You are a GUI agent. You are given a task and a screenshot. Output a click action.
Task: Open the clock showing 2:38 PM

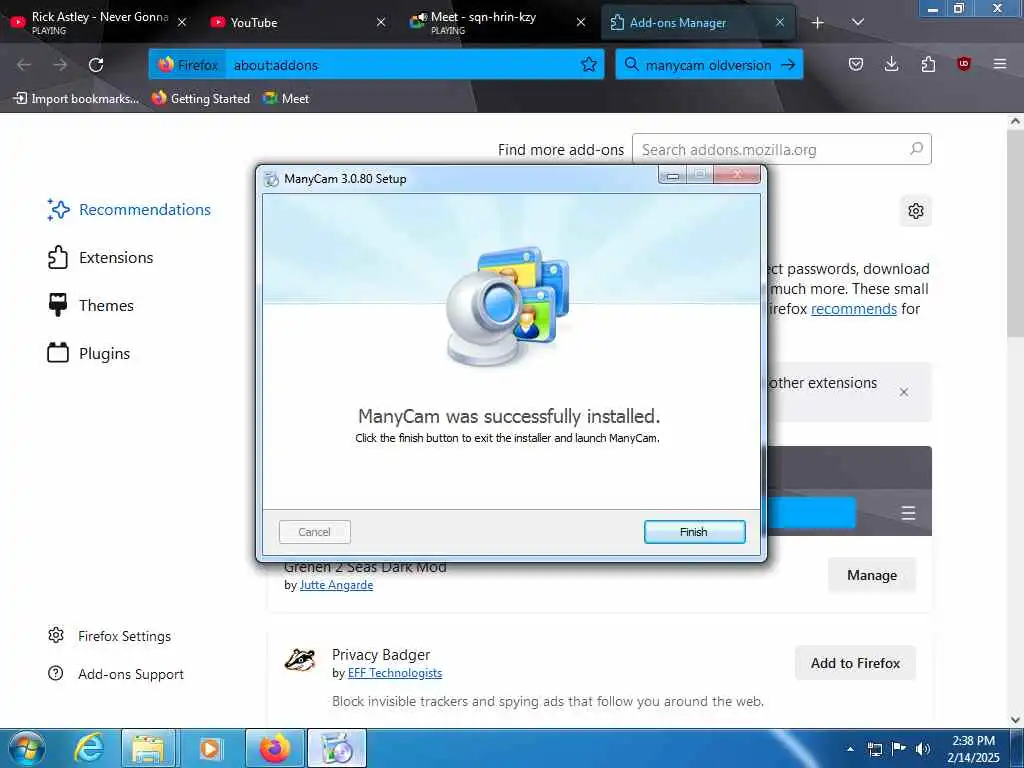[x=973, y=749]
